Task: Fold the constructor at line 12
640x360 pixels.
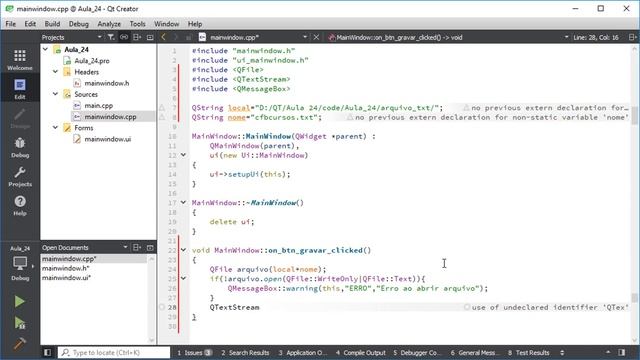Action: pos(183,155)
